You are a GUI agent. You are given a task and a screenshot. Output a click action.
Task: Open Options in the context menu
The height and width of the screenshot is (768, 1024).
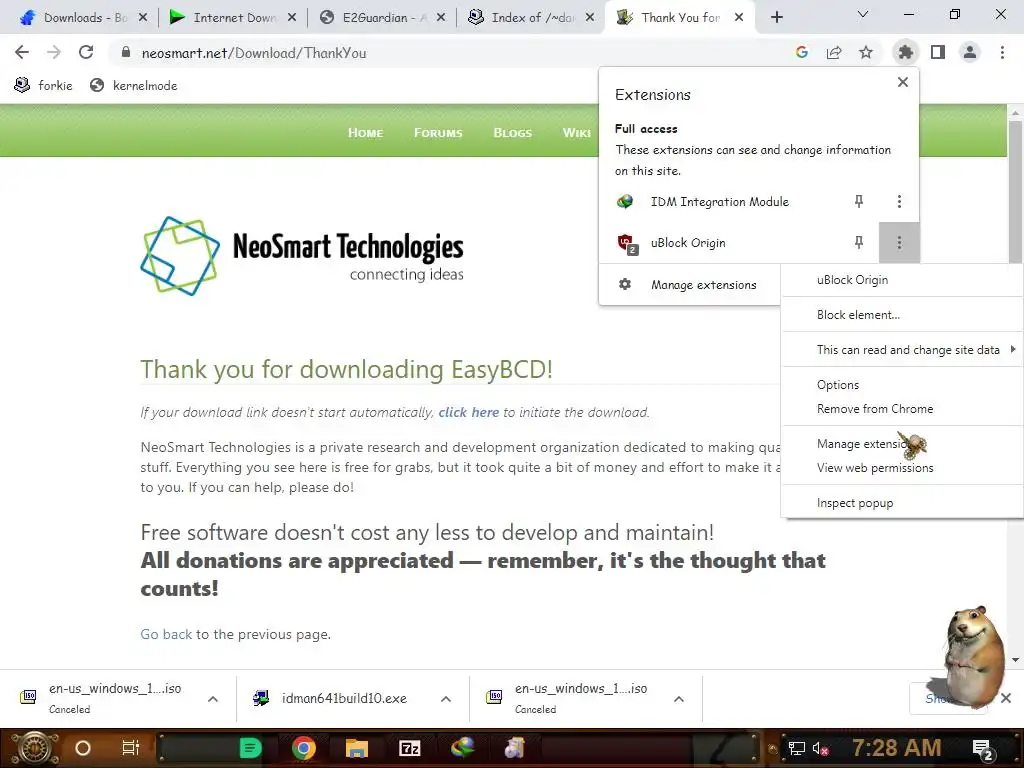coord(901,385)
